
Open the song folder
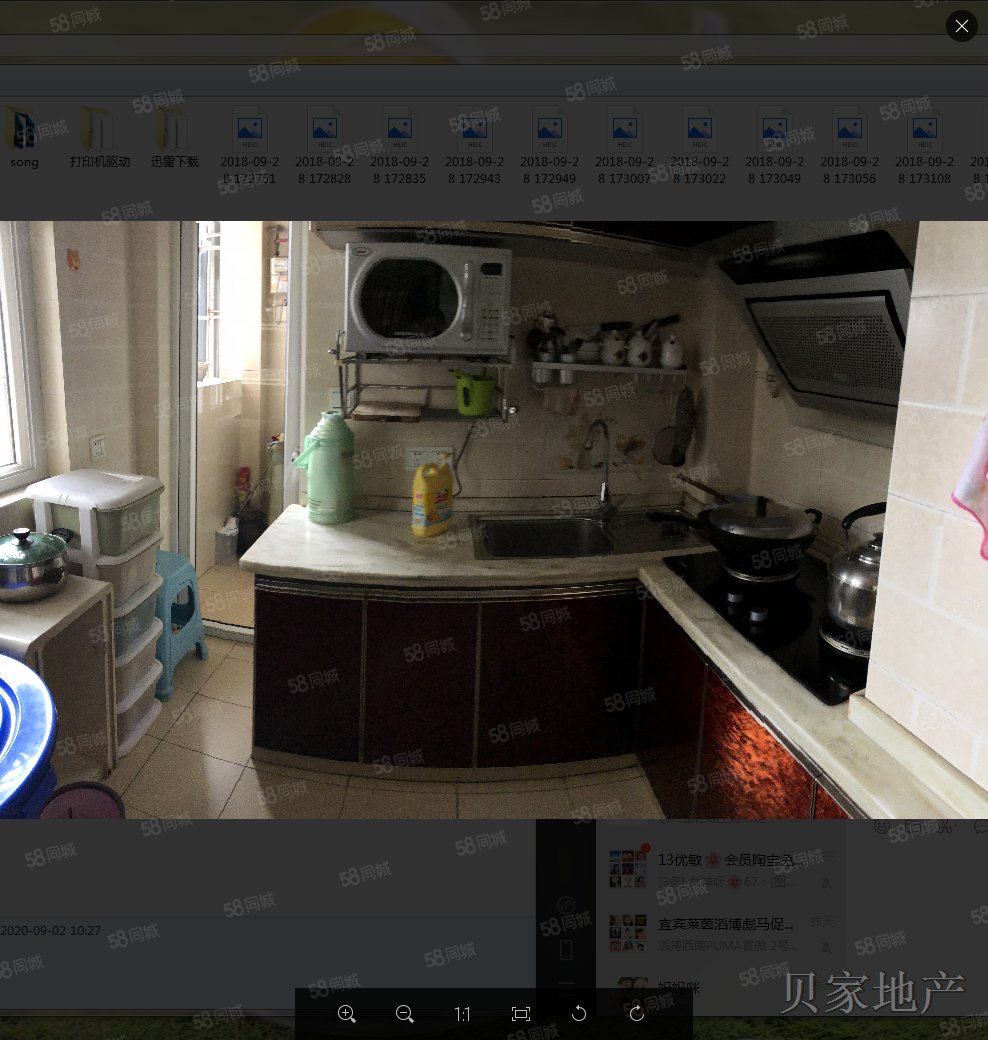click(x=24, y=136)
